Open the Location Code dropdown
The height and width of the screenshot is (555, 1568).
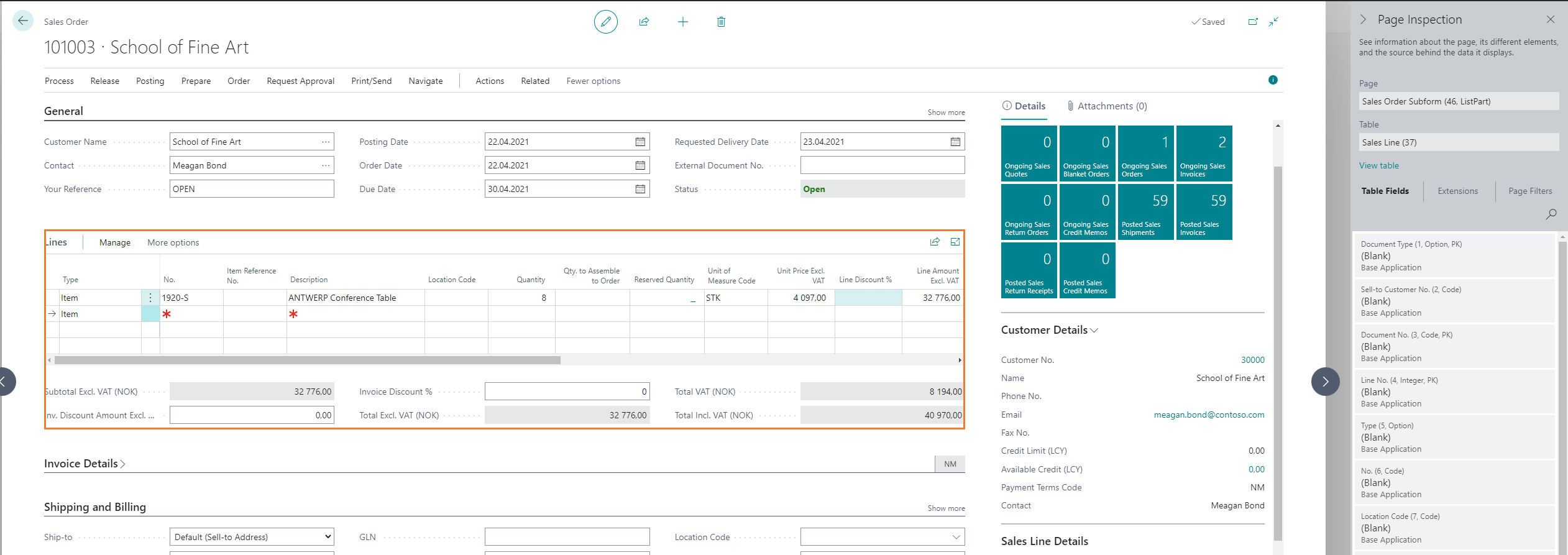click(x=956, y=537)
